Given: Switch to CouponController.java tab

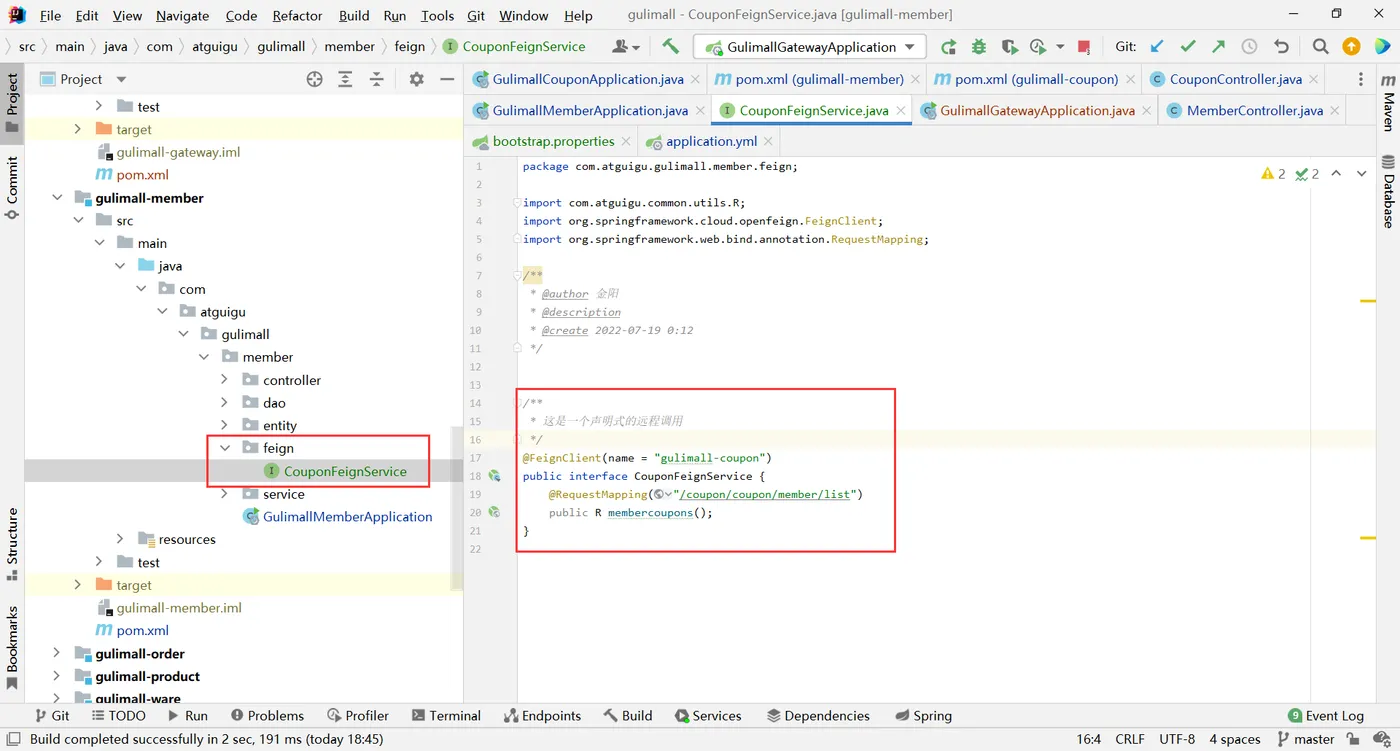Looking at the screenshot, I should (1235, 79).
